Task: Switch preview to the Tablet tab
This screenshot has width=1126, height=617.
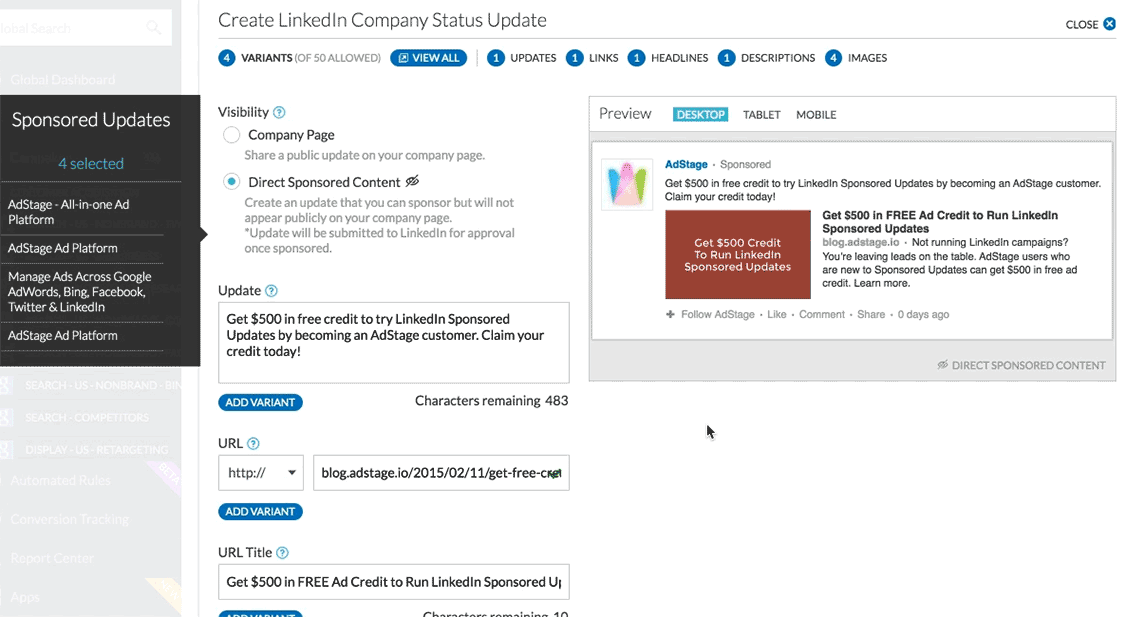Action: tap(761, 115)
